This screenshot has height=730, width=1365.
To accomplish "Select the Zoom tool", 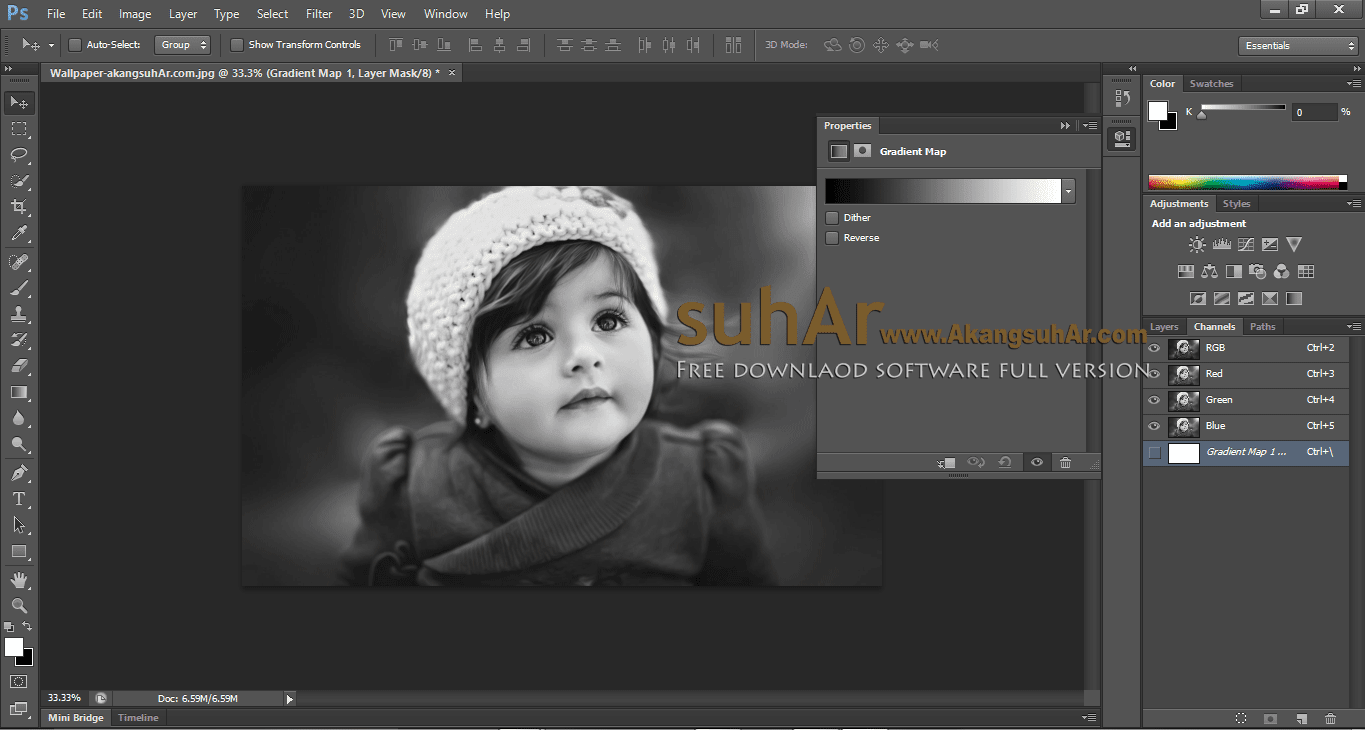I will [x=19, y=606].
